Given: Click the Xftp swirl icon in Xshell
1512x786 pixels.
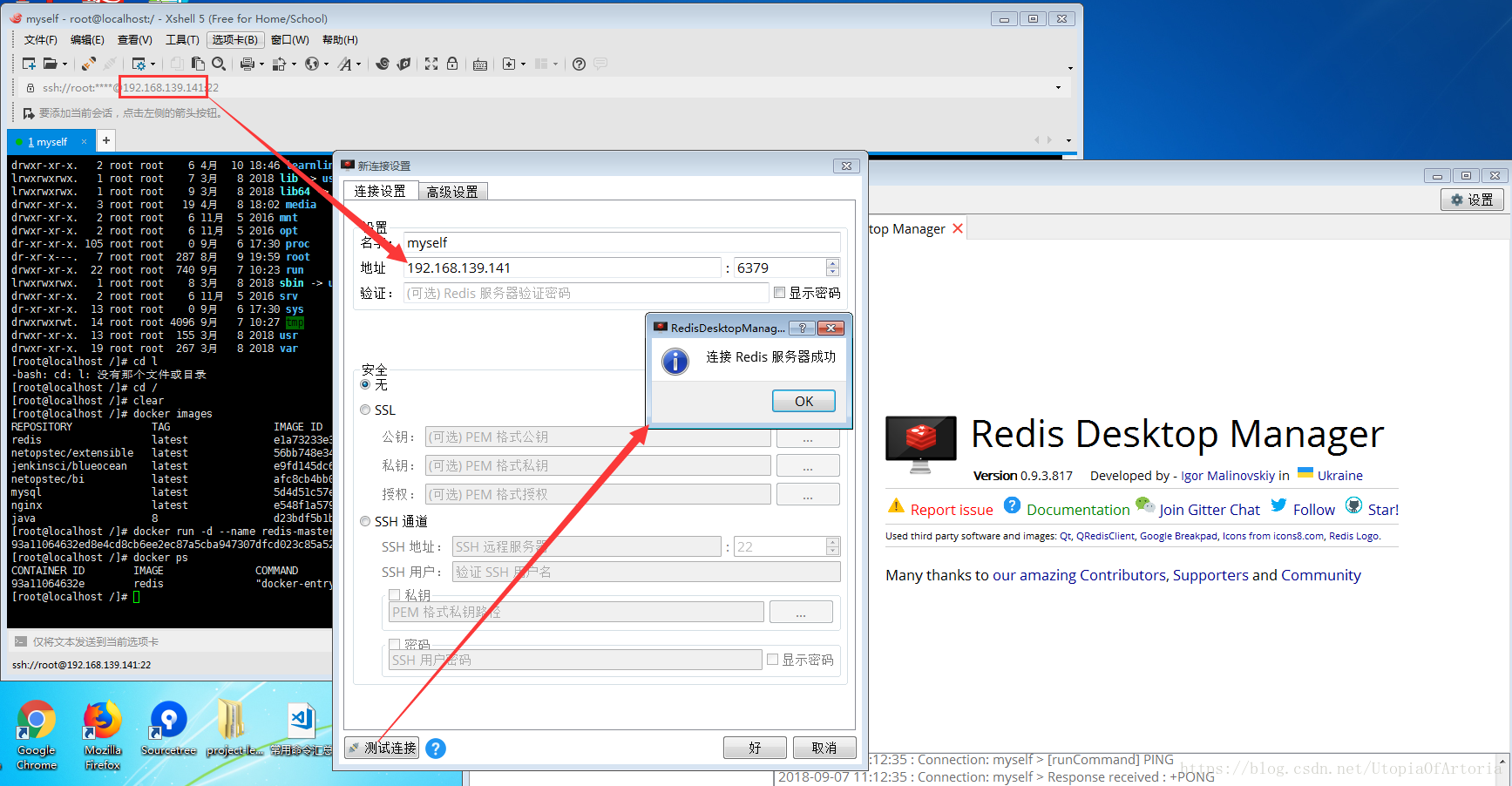Looking at the screenshot, I should pyautogui.click(x=383, y=64).
